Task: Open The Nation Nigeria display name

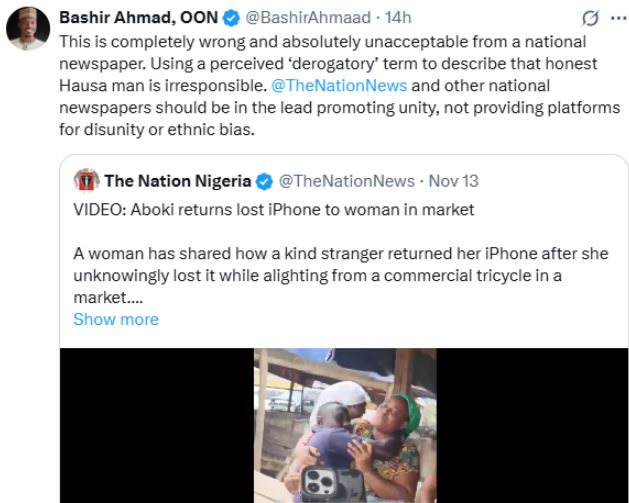Action: pyautogui.click(x=178, y=181)
